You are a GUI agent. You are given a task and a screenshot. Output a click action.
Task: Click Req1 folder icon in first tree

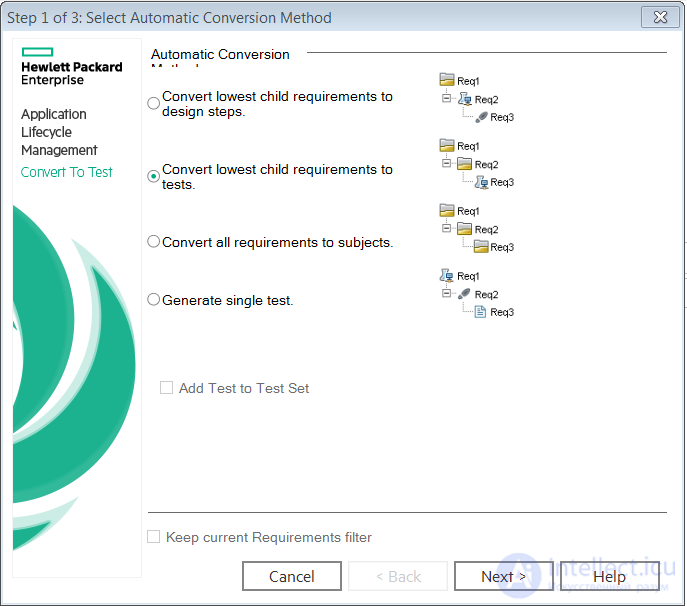446,80
